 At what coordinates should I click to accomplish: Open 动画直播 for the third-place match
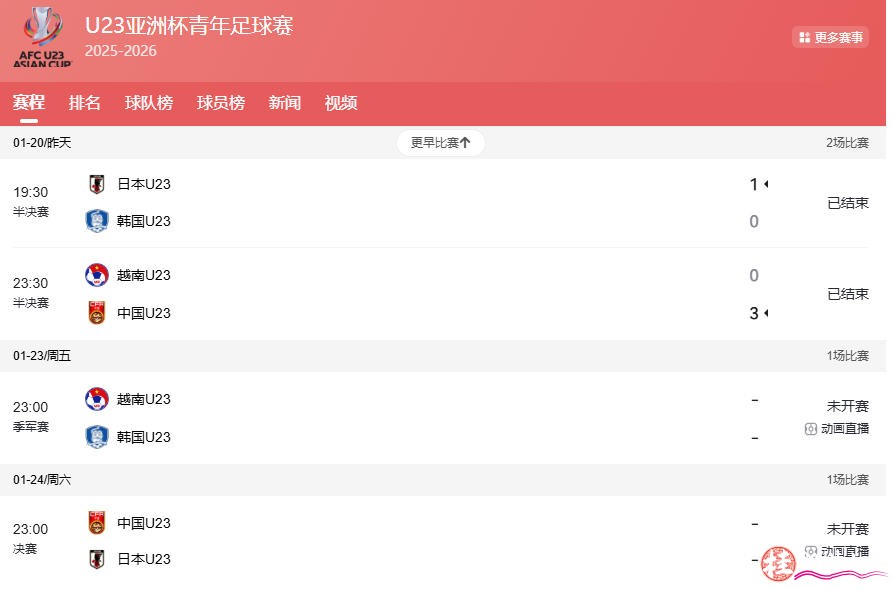[x=837, y=428]
